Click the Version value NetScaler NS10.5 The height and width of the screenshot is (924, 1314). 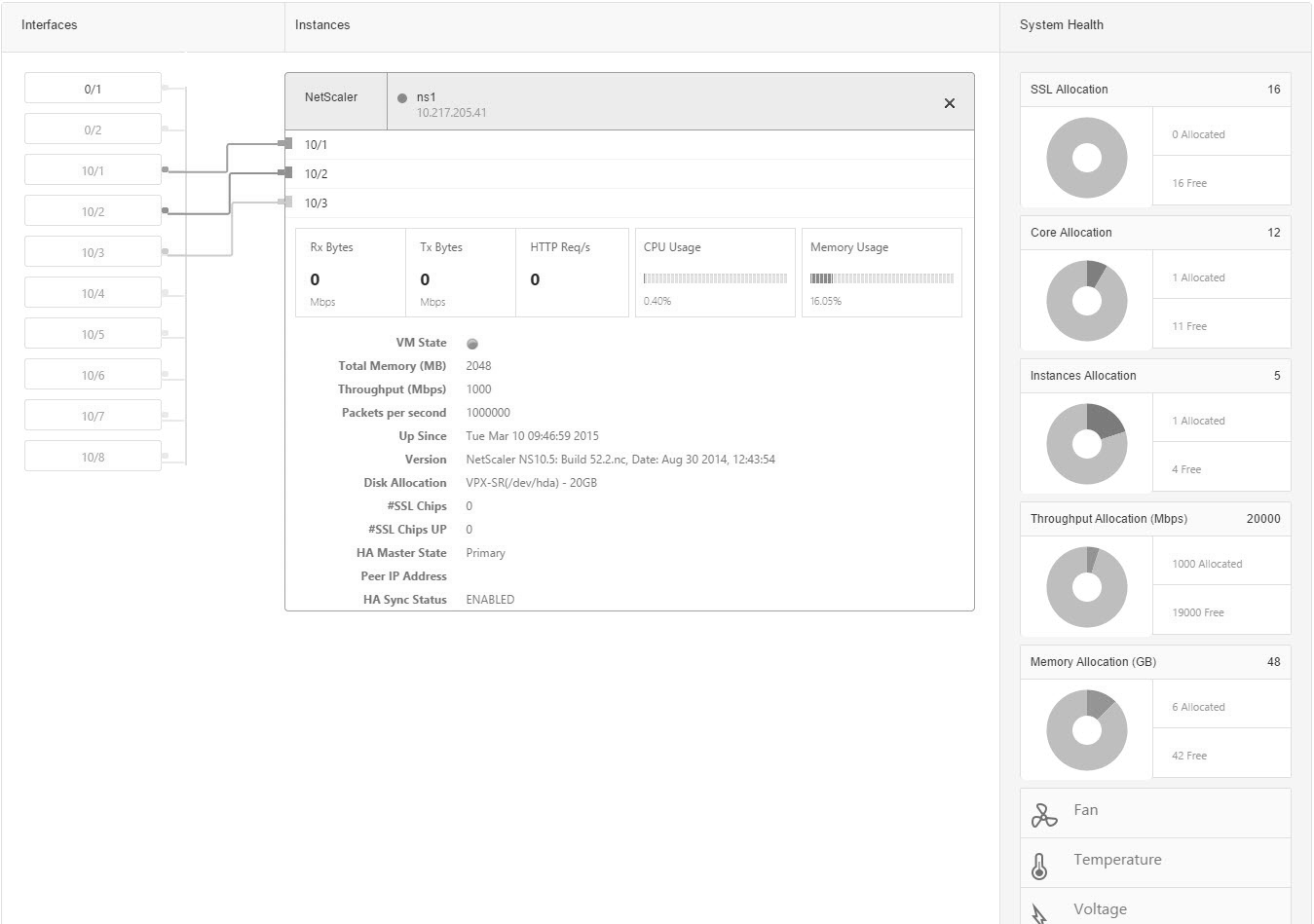pos(620,460)
